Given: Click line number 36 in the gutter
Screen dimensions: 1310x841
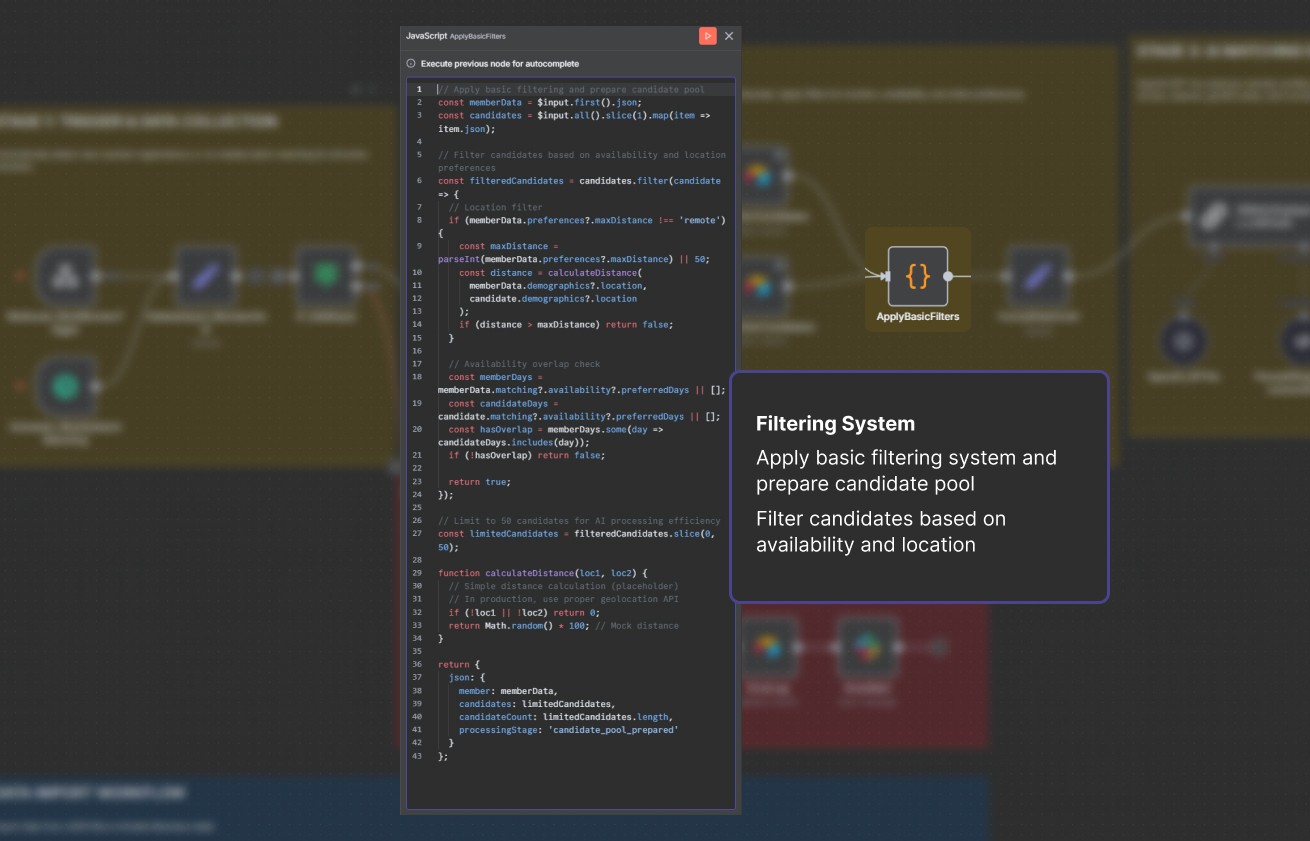Looking at the screenshot, I should (x=417, y=665).
